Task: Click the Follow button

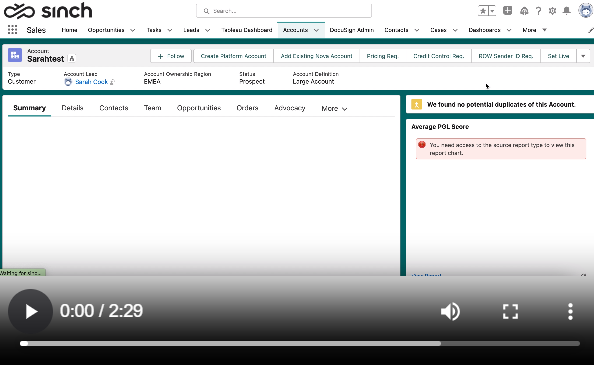Action: (x=171, y=56)
